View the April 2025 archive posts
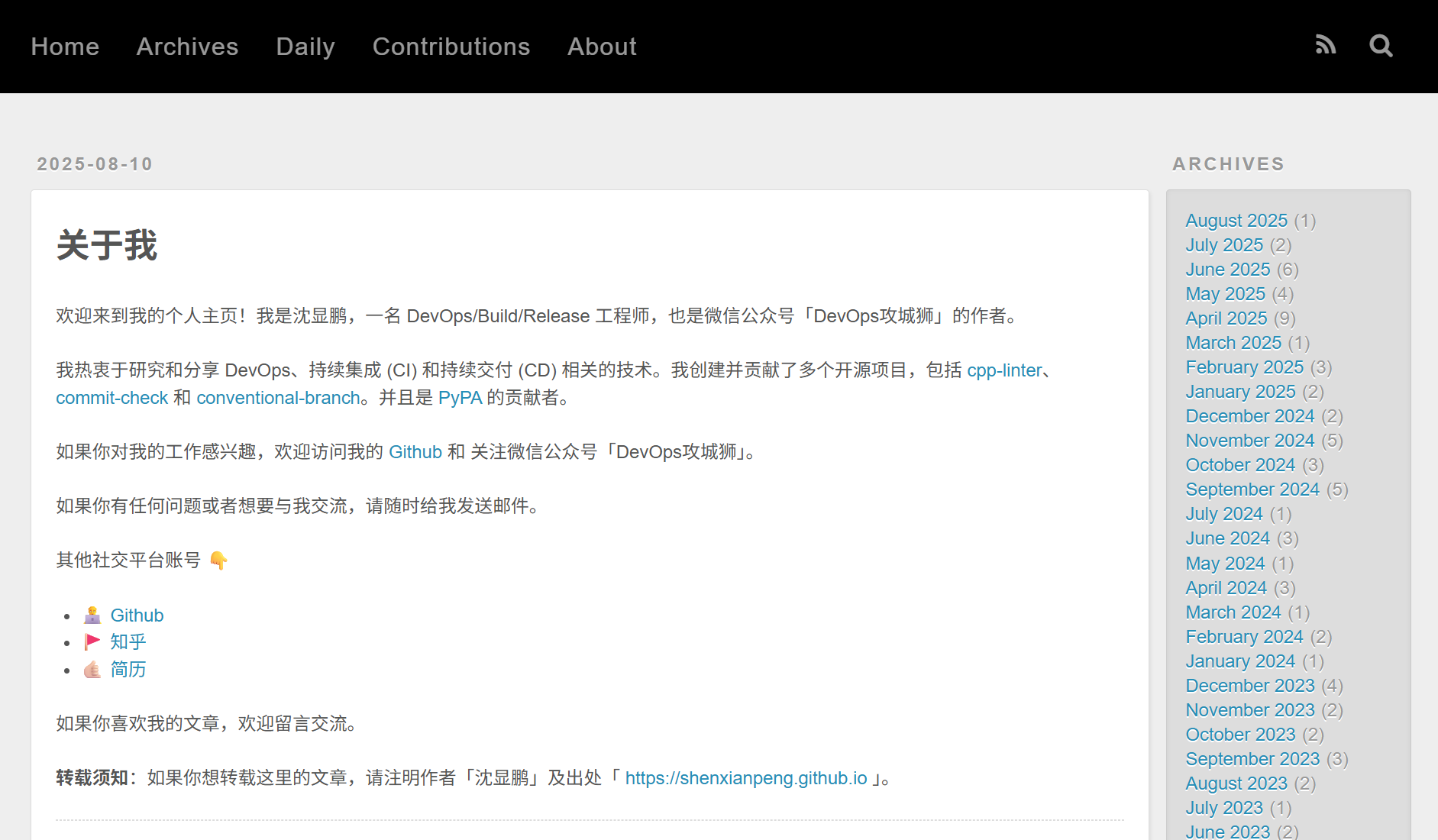The image size is (1438, 840). pyautogui.click(x=1226, y=318)
